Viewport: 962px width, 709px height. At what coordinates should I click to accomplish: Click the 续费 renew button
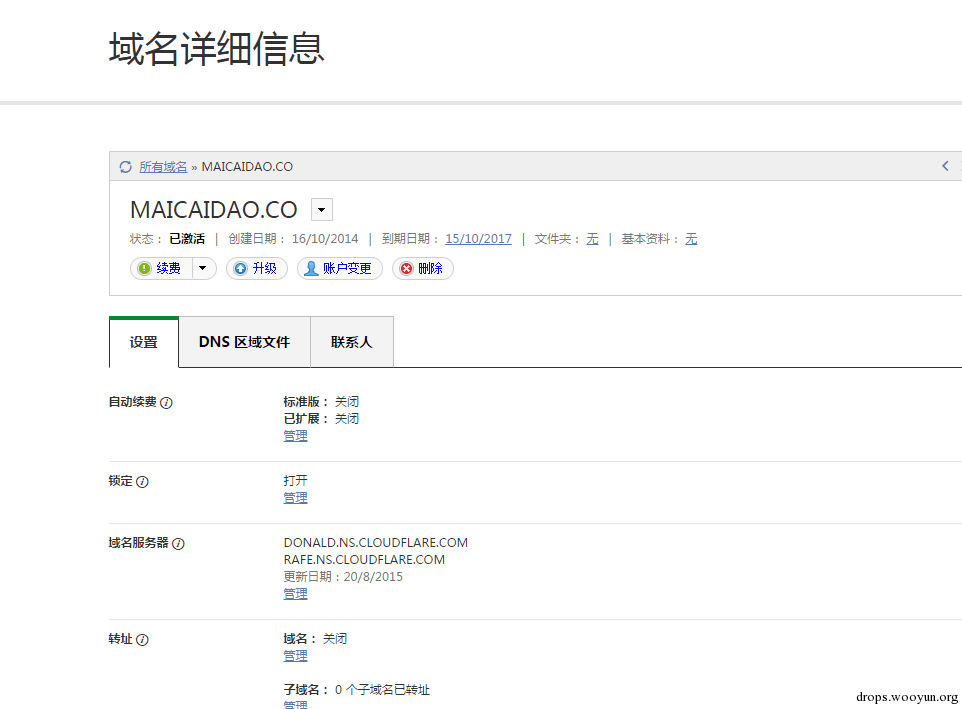point(161,269)
